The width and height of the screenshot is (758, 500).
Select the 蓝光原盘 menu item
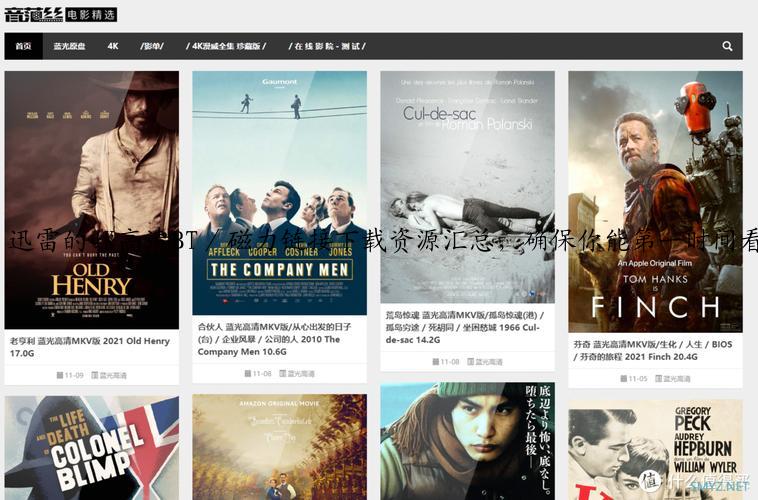(69, 46)
